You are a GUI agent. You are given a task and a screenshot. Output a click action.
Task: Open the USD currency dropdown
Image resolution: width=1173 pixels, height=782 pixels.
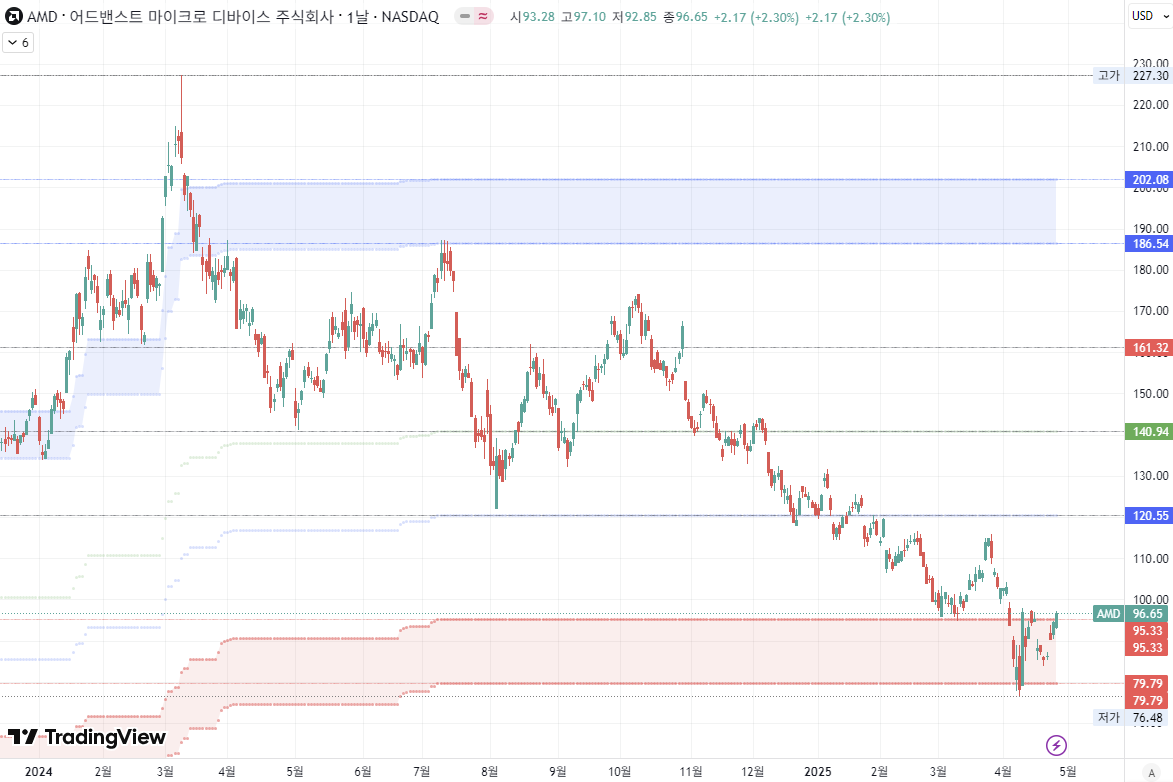pos(1150,16)
